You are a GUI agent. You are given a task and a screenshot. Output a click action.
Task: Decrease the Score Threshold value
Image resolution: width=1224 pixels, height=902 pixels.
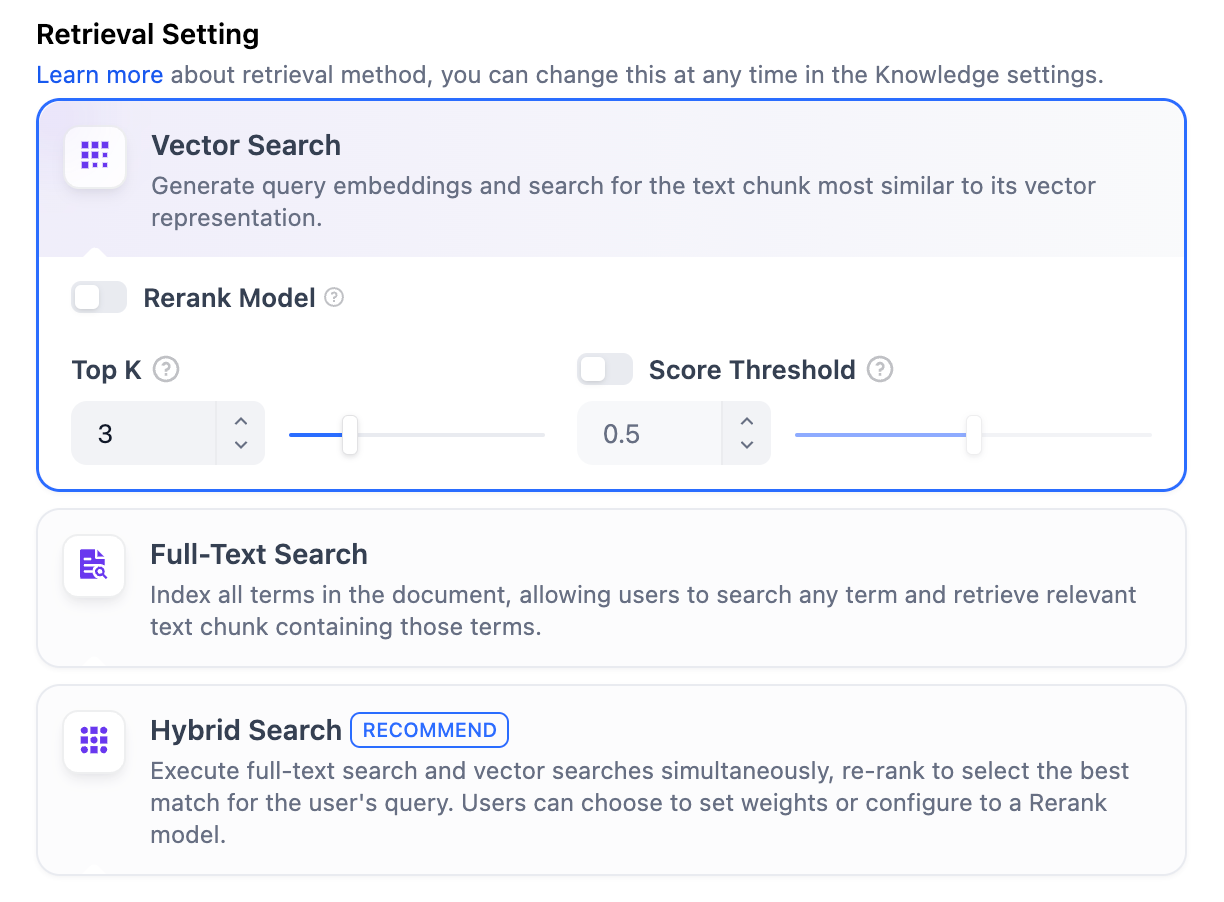click(x=747, y=445)
